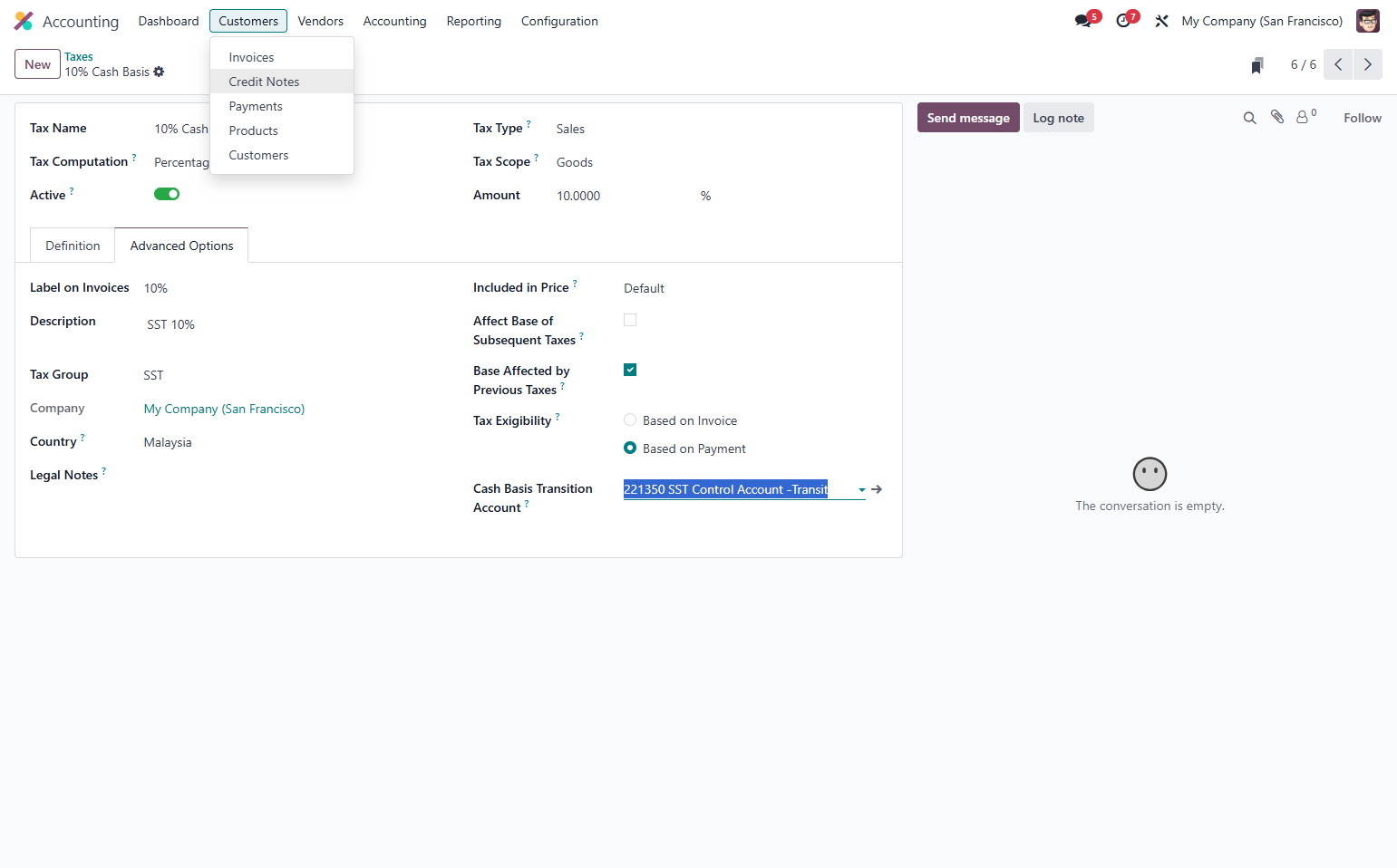Expand Cash Basis Transition Account dropdown arrow
1397x868 pixels.
pos(861,490)
